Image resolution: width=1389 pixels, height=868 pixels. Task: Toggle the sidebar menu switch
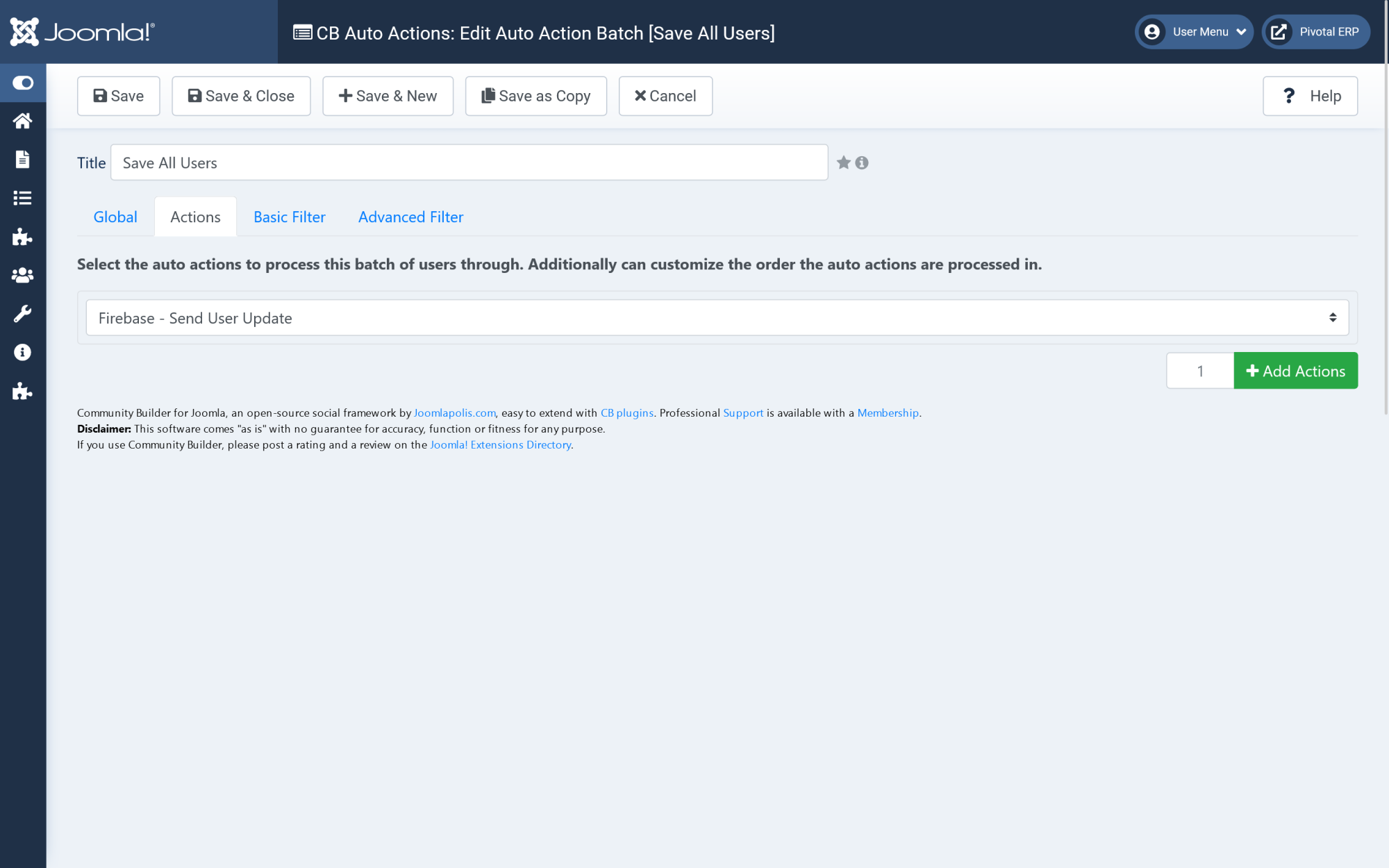coord(23,83)
